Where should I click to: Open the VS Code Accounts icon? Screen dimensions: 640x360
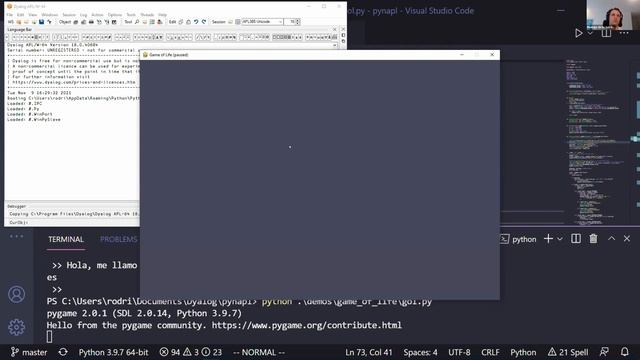point(16,294)
